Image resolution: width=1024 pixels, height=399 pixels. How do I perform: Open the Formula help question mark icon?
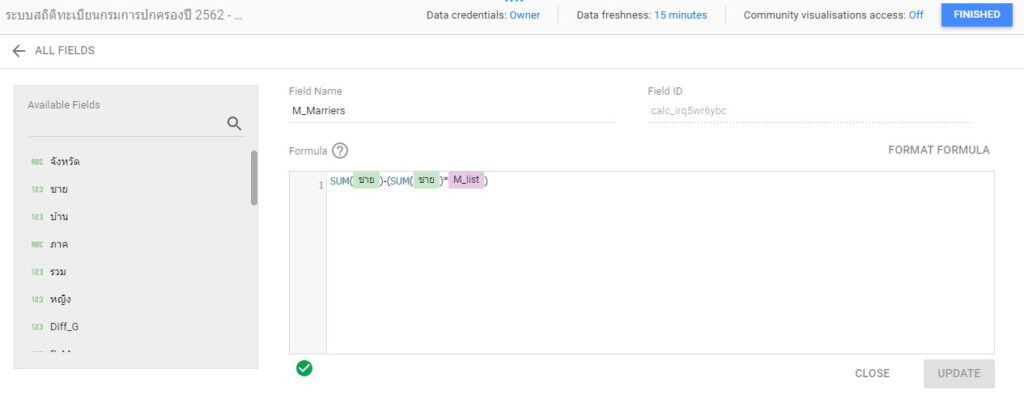(x=340, y=151)
